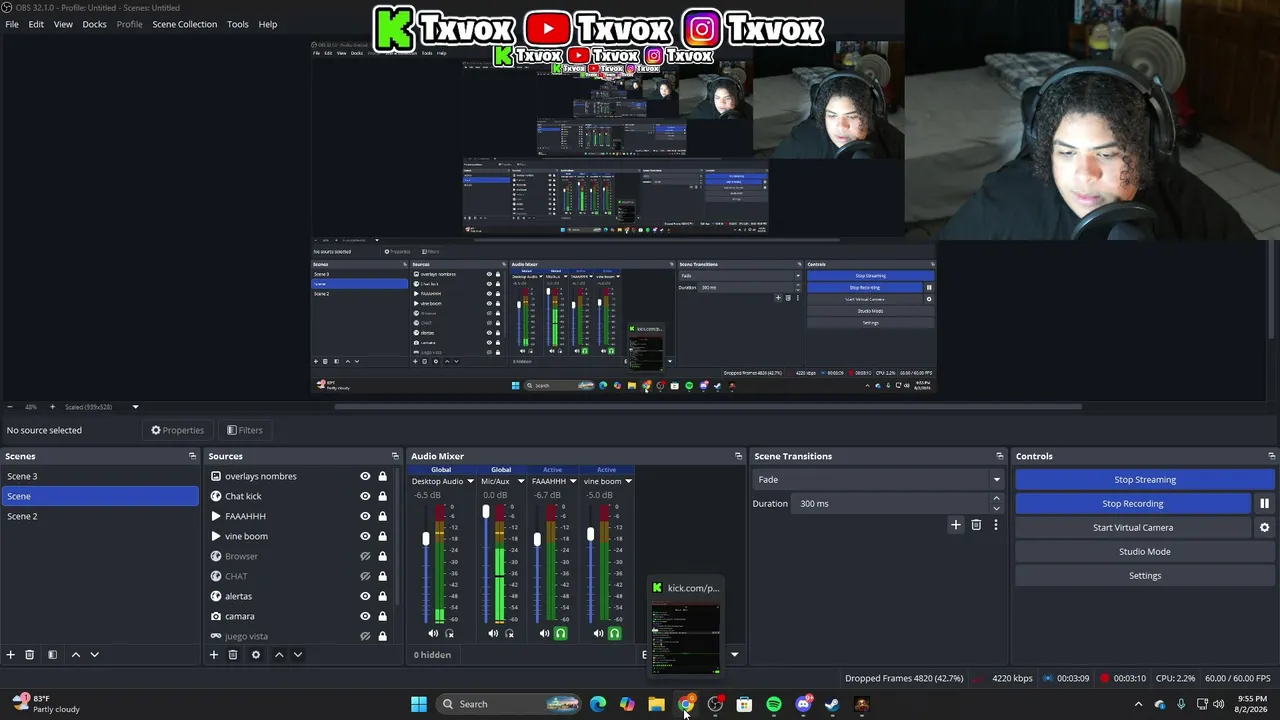Move the selected source down
Screen dimensions: 1280x720
click(298, 655)
